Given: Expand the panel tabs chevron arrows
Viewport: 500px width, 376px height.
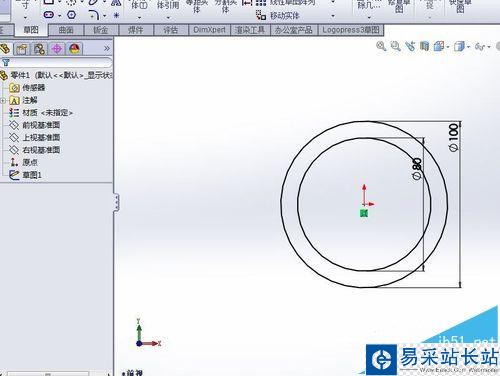Looking at the screenshot, I should click(107, 49).
